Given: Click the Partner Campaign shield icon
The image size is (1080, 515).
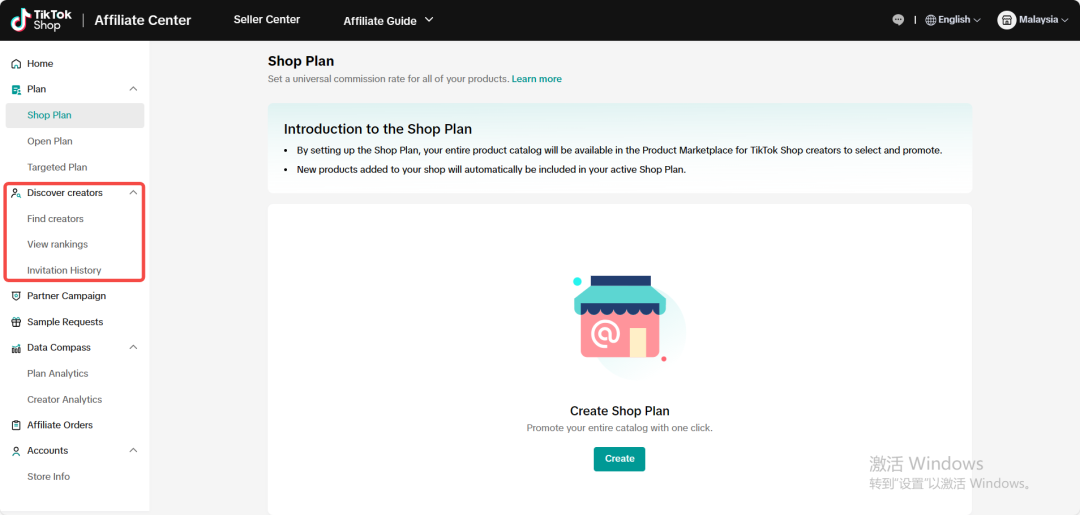Looking at the screenshot, I should pos(16,296).
